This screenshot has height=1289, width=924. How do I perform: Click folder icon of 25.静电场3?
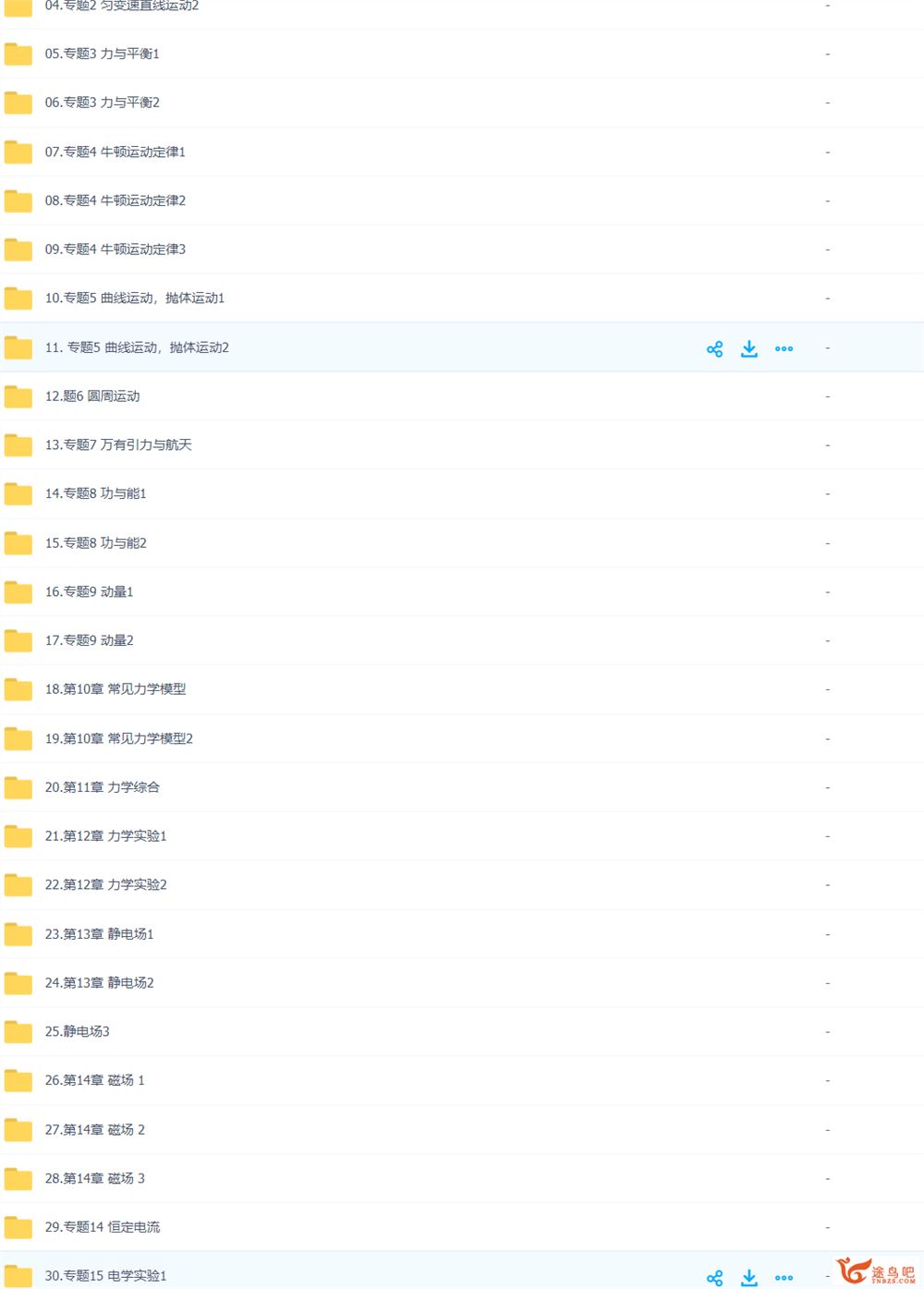[x=18, y=1032]
